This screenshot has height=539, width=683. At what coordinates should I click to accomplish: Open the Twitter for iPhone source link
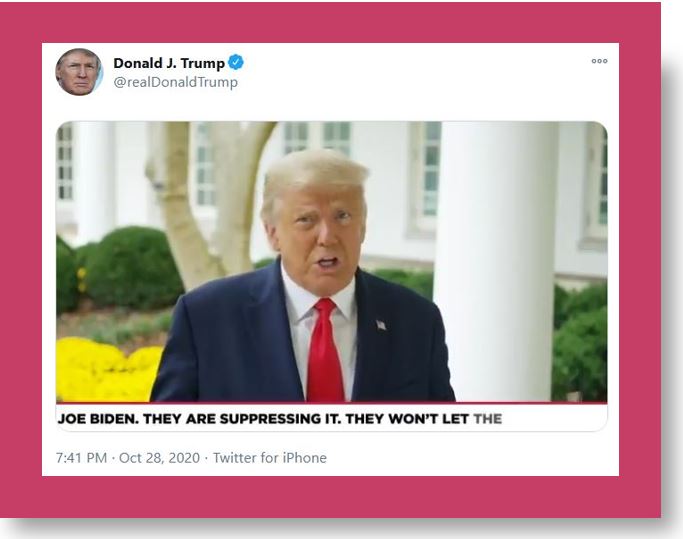pos(270,458)
